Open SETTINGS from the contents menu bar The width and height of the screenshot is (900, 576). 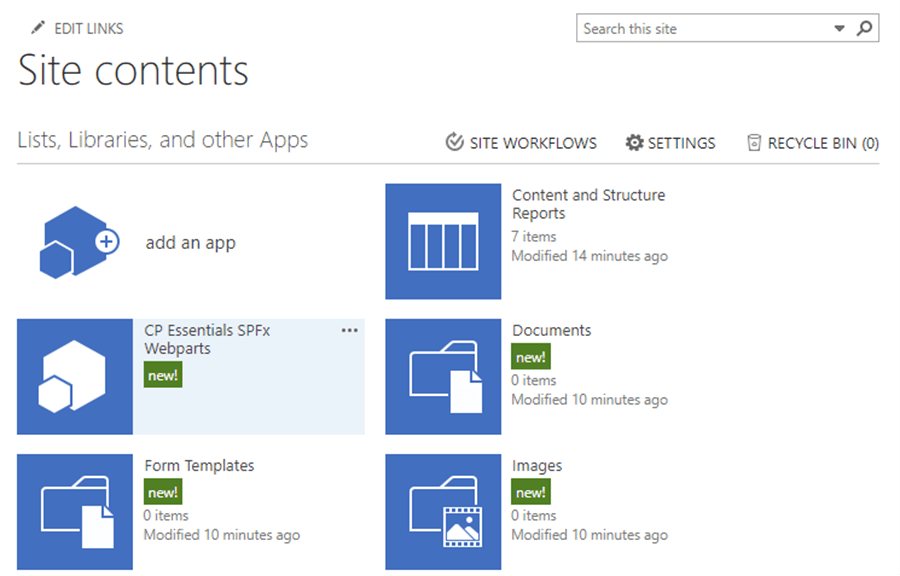tap(682, 143)
